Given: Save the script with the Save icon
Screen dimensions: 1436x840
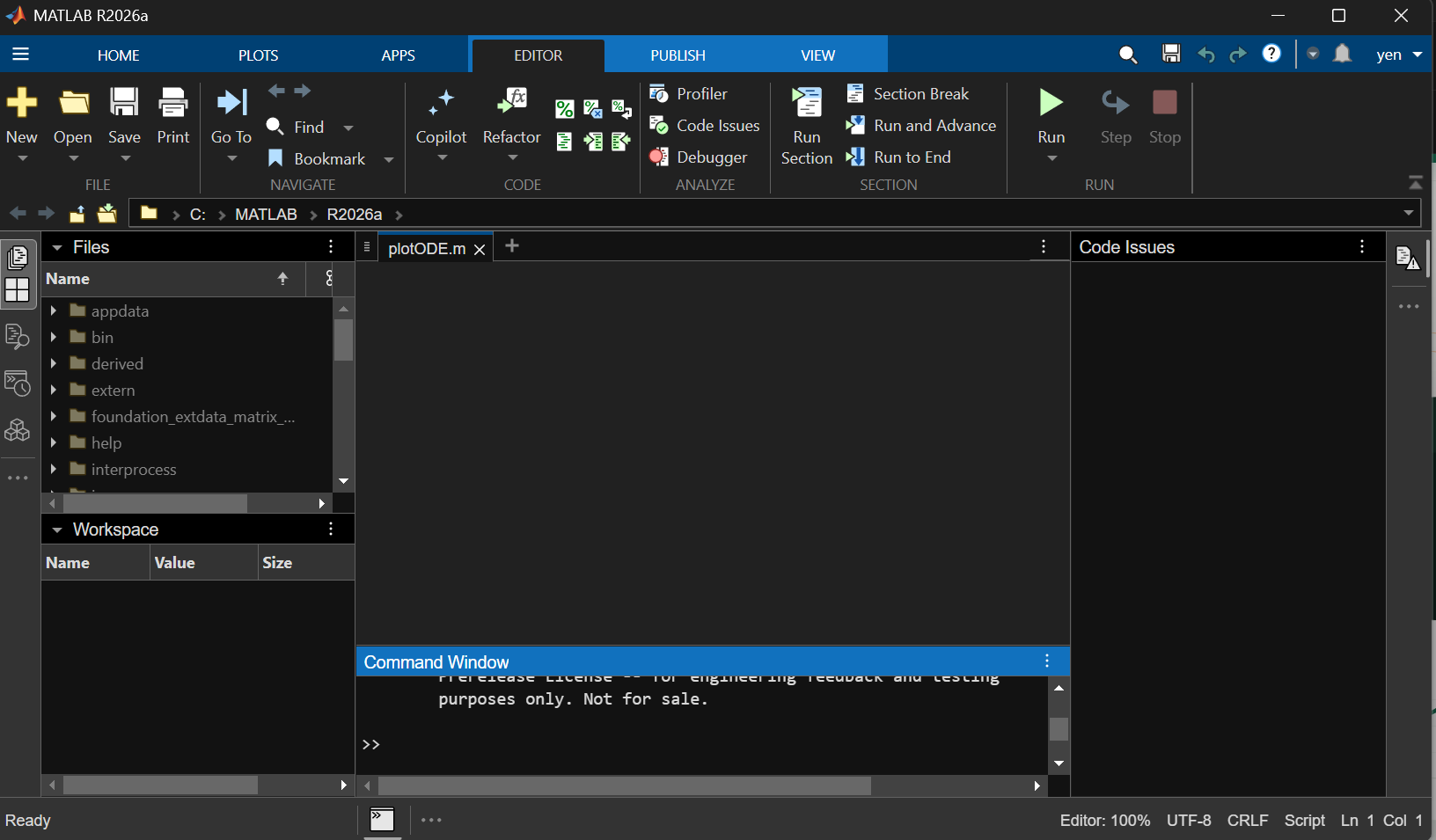Looking at the screenshot, I should point(124,103).
